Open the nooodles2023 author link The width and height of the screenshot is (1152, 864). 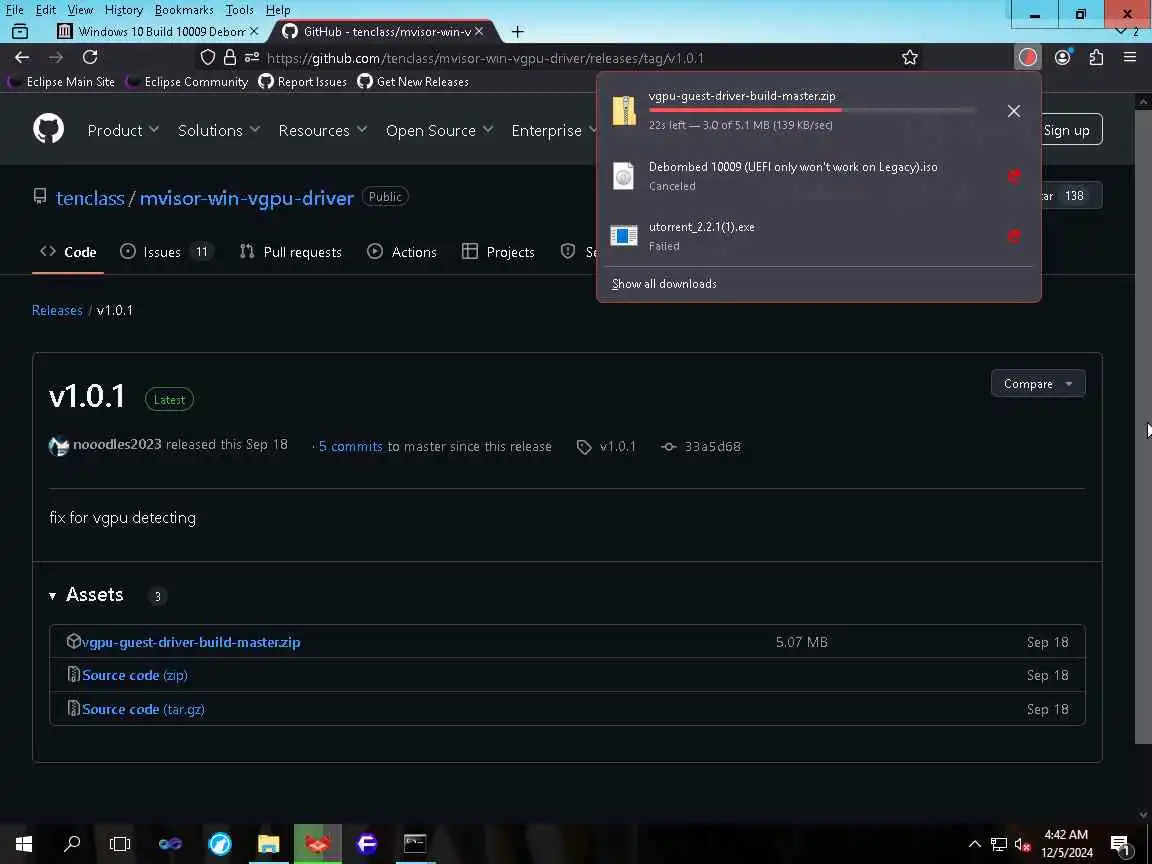(117, 444)
